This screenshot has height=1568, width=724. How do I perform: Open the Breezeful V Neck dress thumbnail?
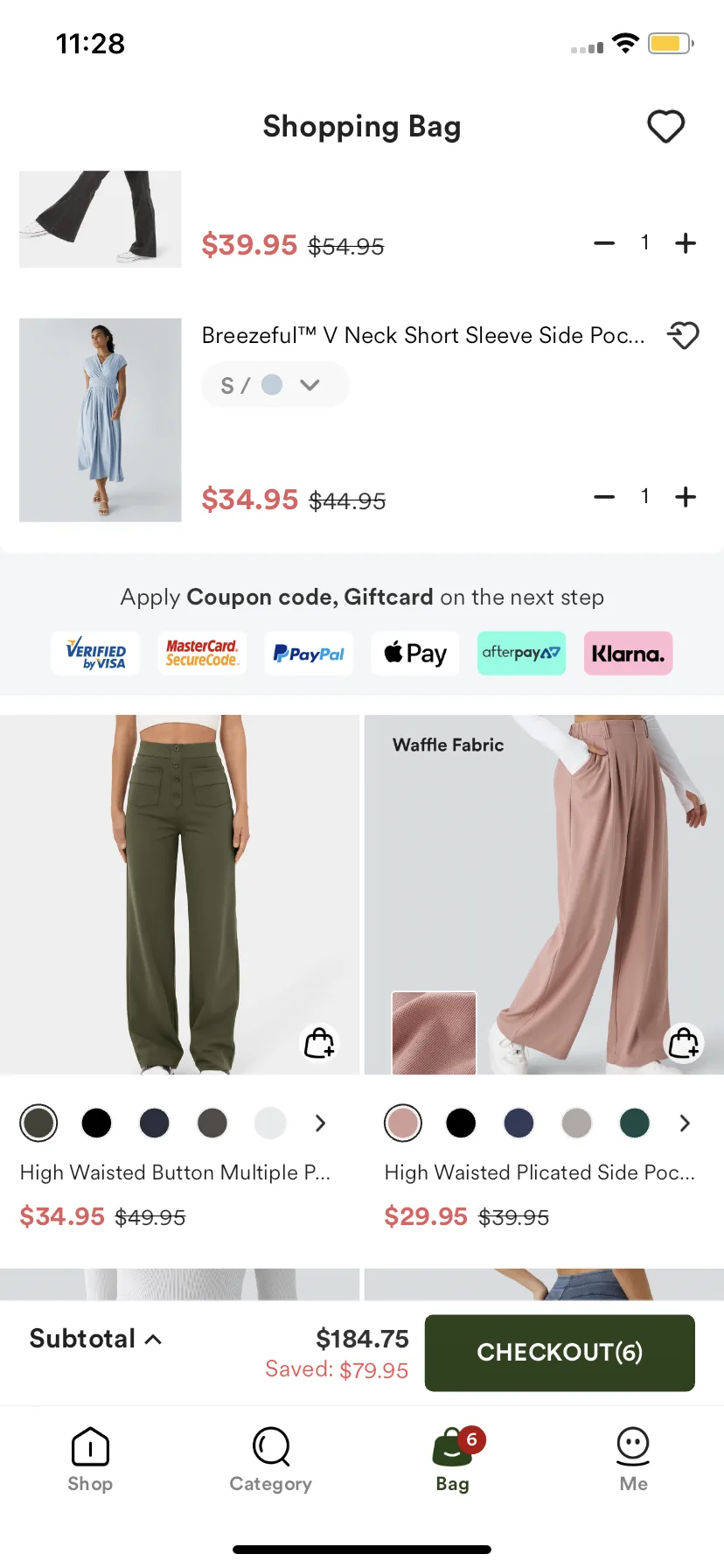point(101,420)
